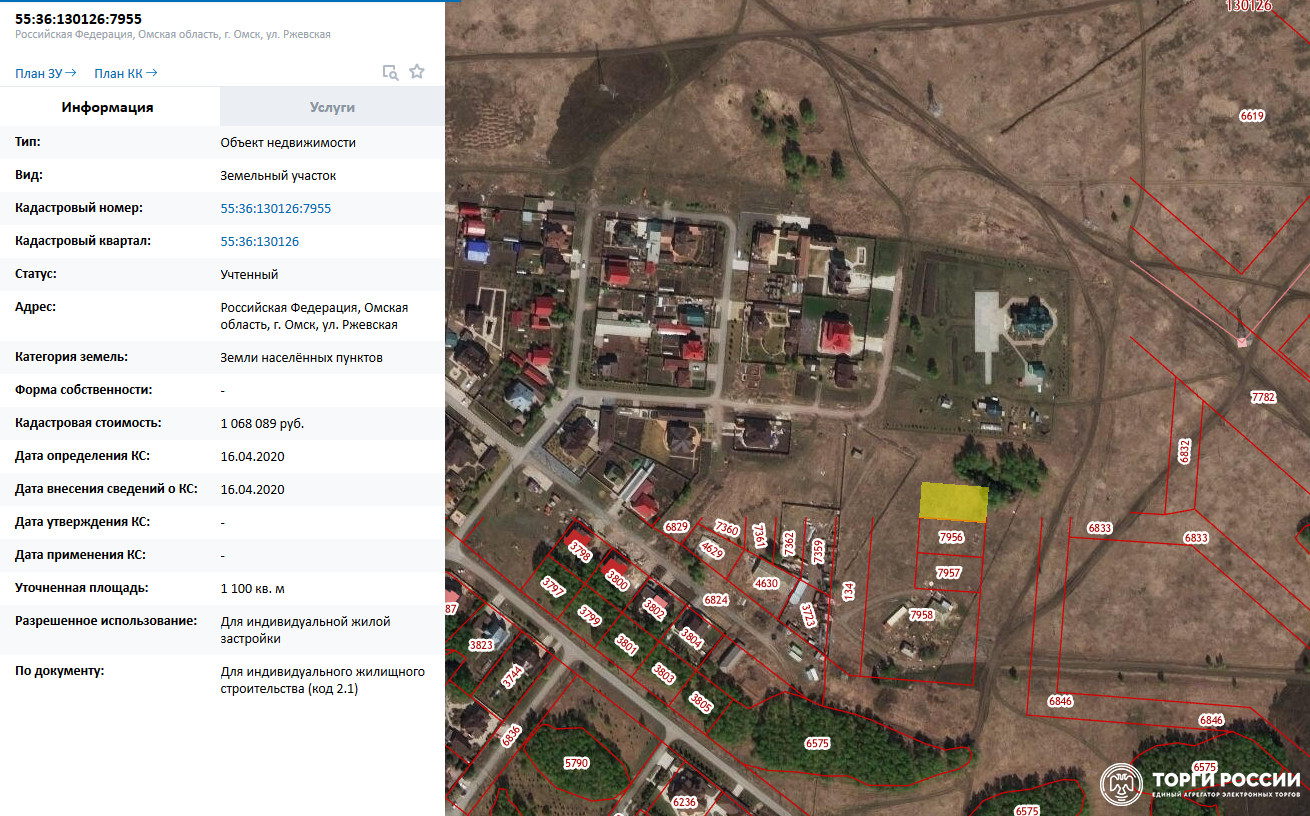Select parcel 7782 on the map

(1263, 398)
